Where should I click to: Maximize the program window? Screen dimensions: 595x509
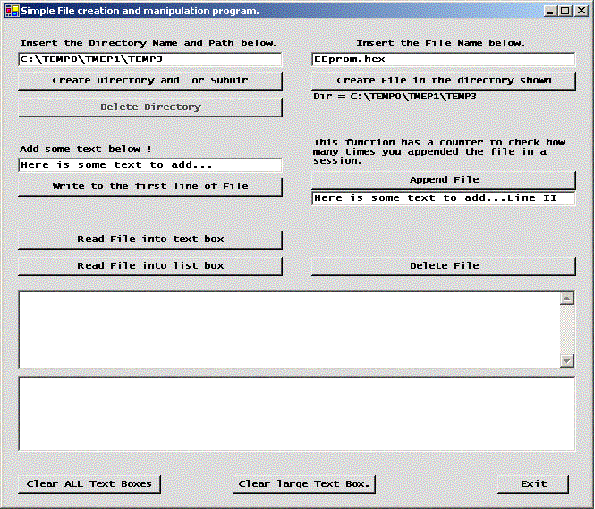tap(565, 11)
